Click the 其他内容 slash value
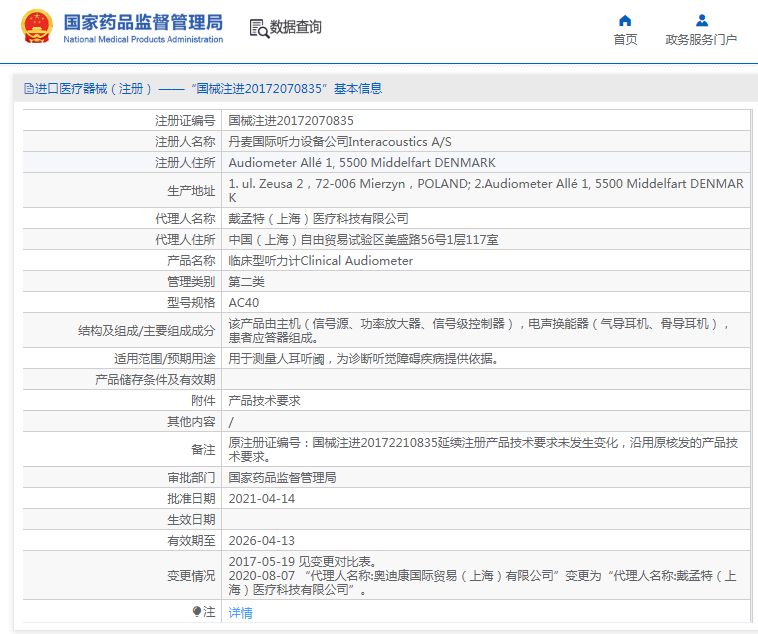 click(231, 422)
